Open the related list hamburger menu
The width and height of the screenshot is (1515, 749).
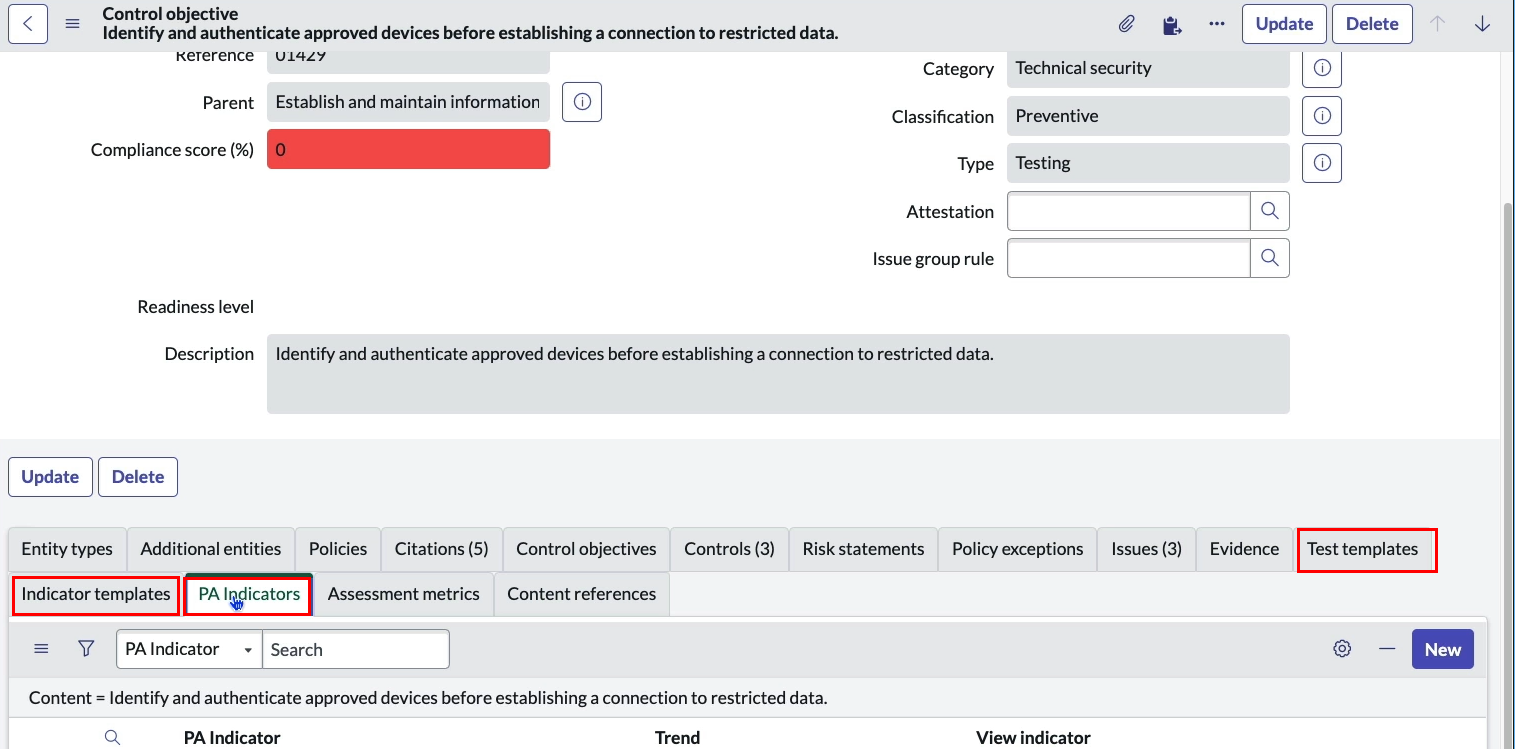[x=41, y=649]
